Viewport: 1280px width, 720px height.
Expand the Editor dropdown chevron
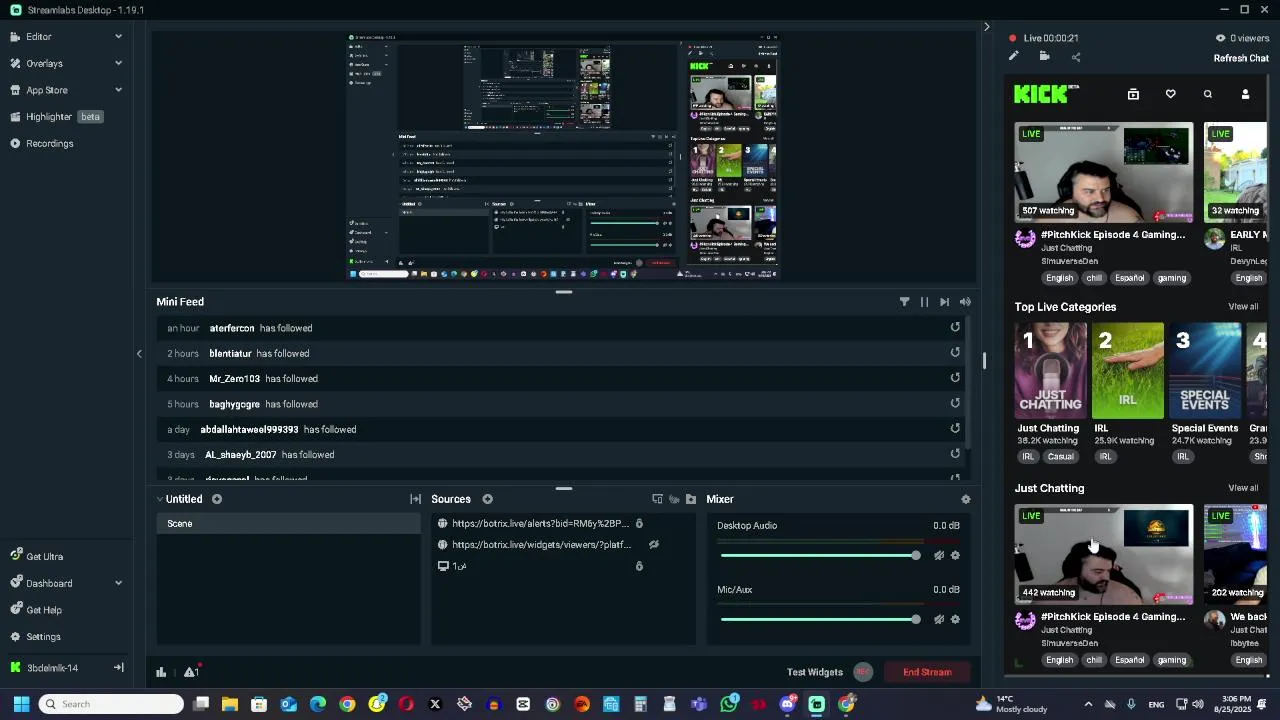click(118, 37)
